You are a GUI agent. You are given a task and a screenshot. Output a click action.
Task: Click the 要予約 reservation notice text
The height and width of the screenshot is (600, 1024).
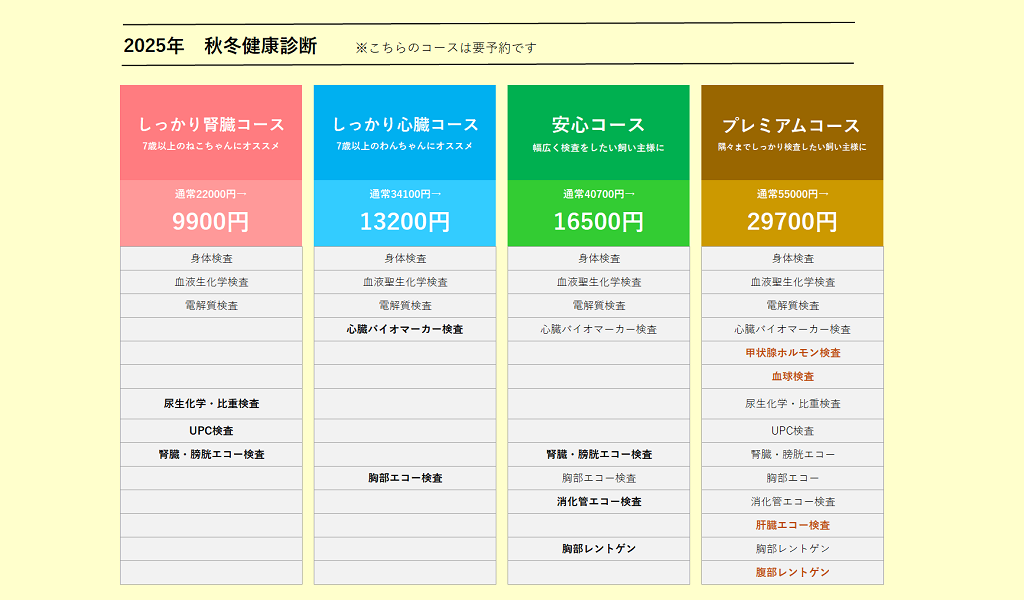pyautogui.click(x=446, y=47)
